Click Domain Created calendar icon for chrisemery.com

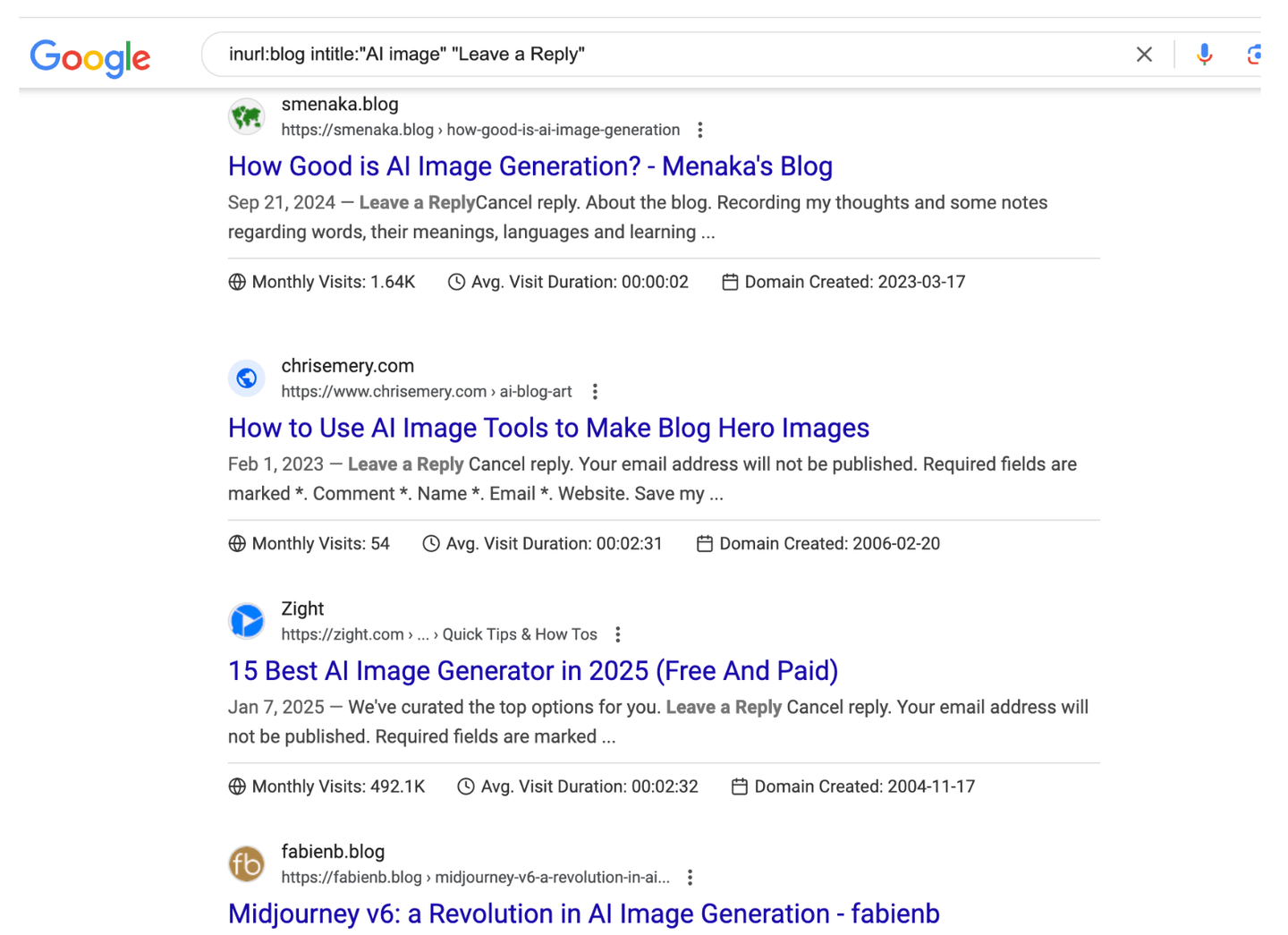(705, 544)
